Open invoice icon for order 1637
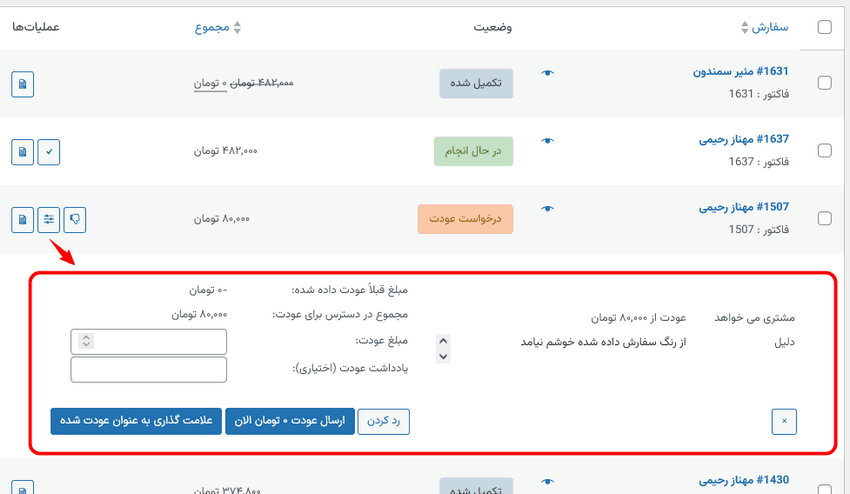Image resolution: width=850 pixels, height=494 pixels. (22, 152)
